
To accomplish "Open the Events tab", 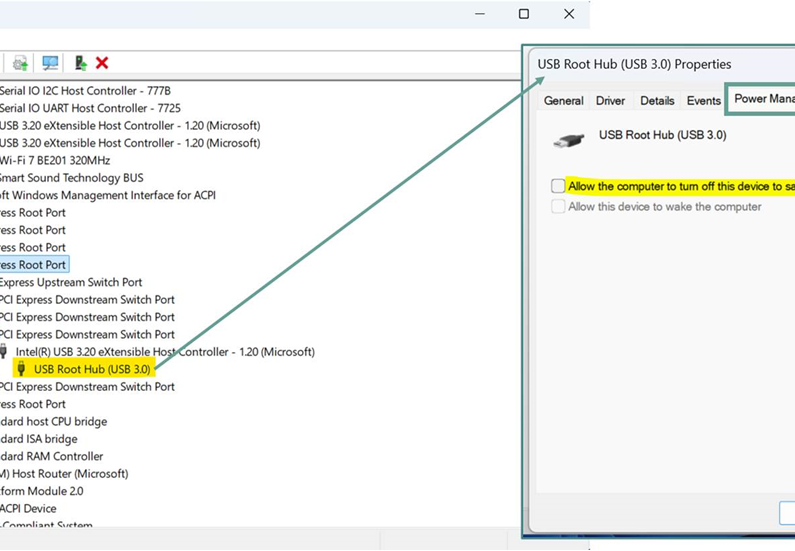I will click(704, 100).
